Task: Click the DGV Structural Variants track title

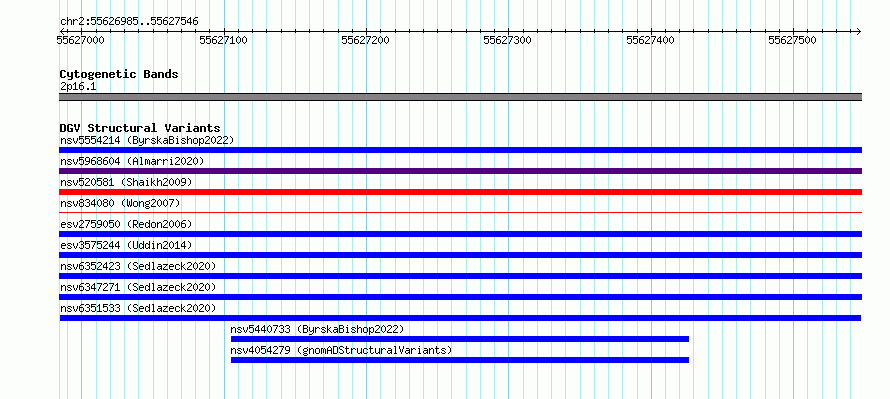Action: 140,128
